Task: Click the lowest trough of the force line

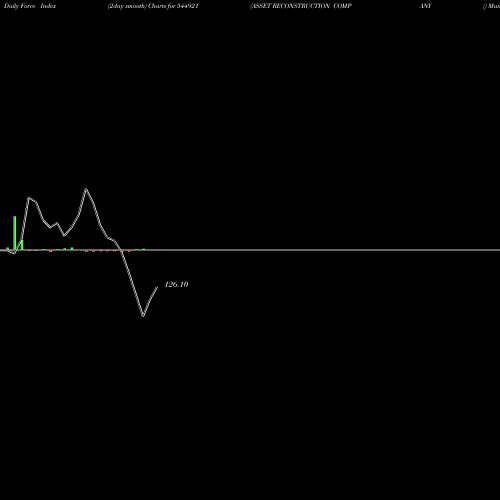Action: click(x=143, y=315)
